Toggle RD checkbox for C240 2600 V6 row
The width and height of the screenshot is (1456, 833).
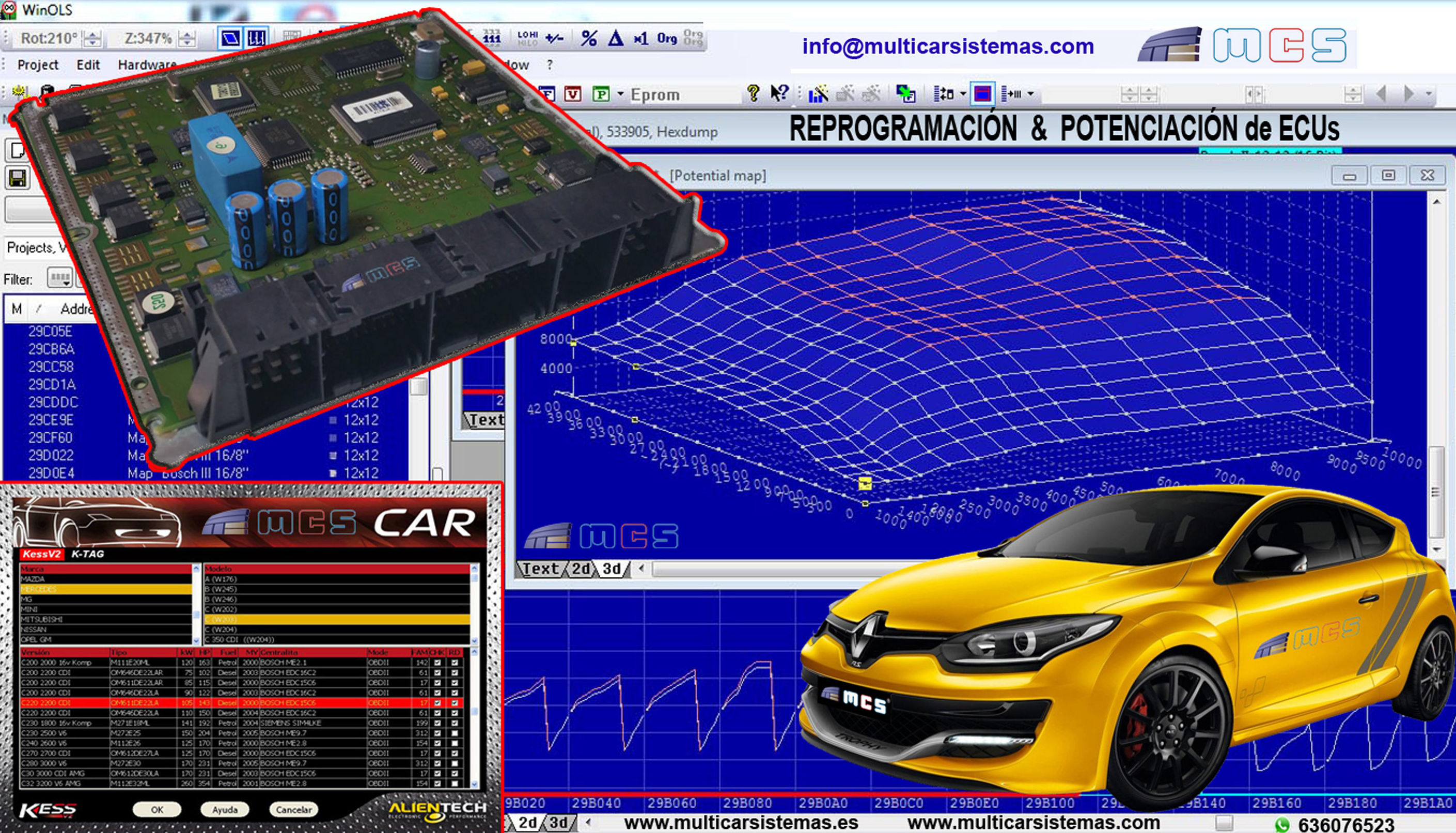pos(455,743)
